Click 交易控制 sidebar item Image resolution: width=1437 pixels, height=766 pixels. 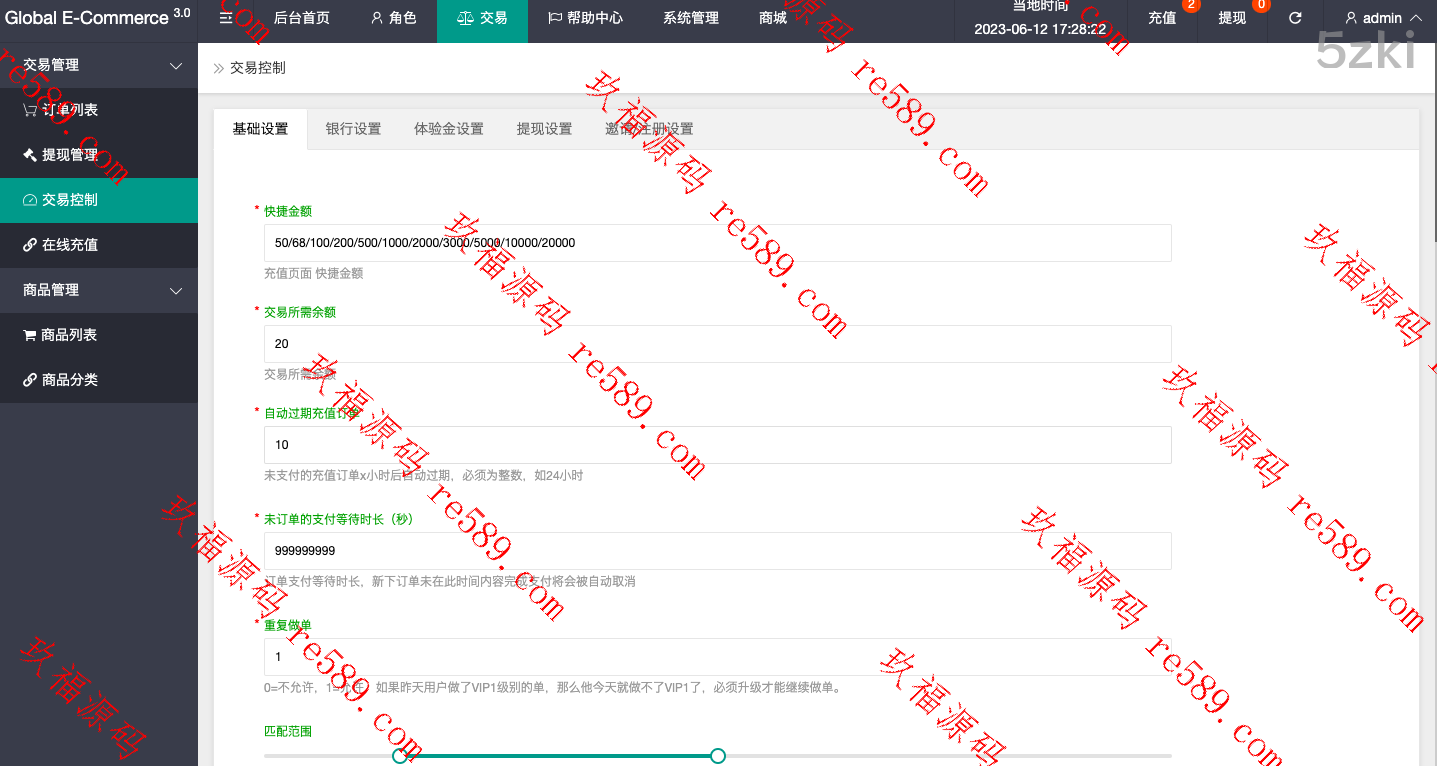(x=60, y=200)
